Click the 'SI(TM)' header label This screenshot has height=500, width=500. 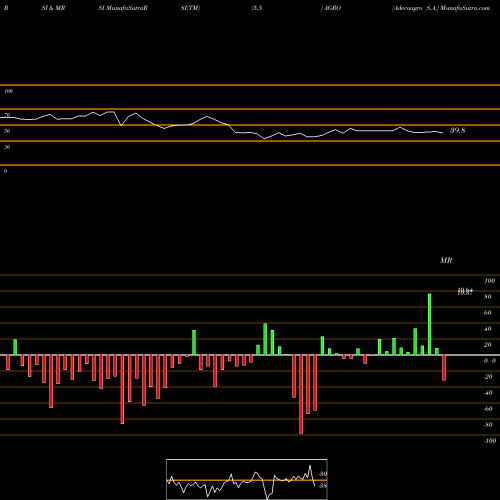point(190,8)
